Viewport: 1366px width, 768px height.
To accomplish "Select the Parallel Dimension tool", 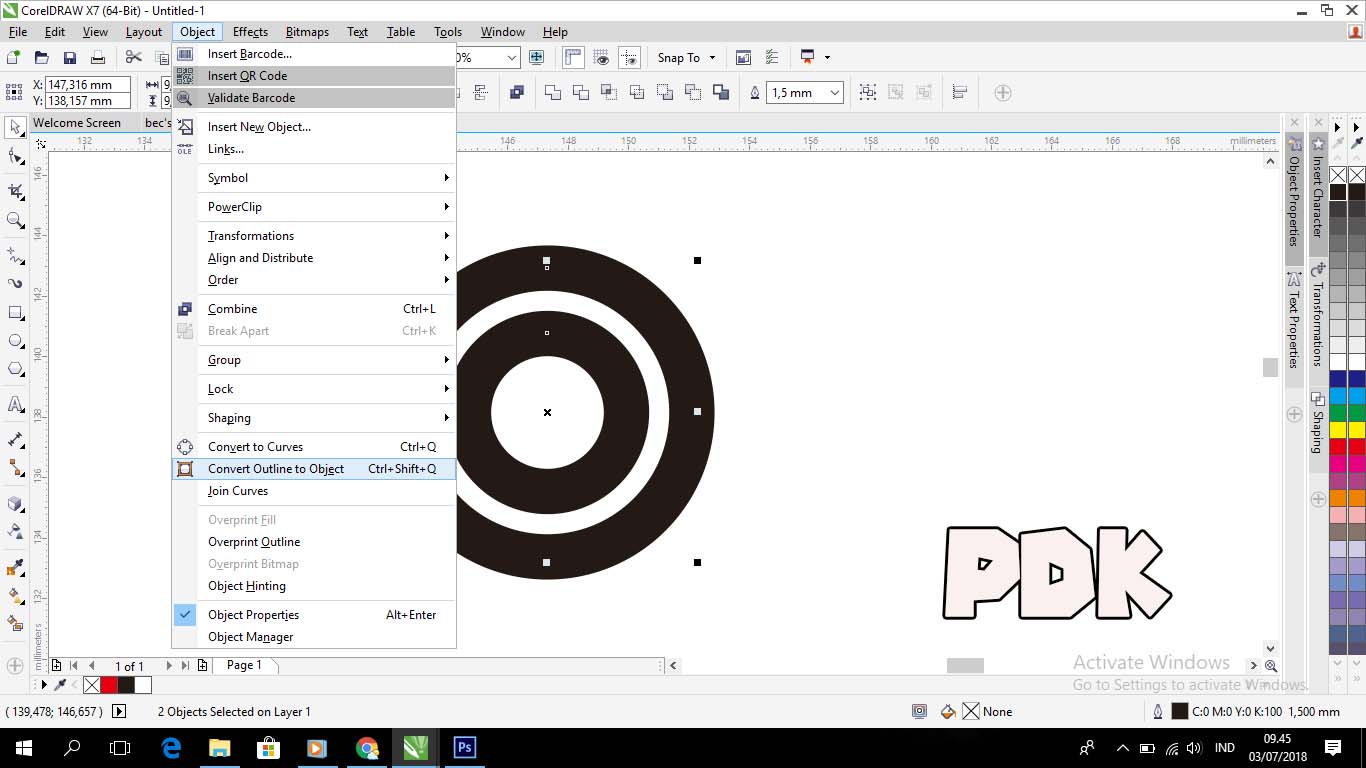I will [x=15, y=439].
